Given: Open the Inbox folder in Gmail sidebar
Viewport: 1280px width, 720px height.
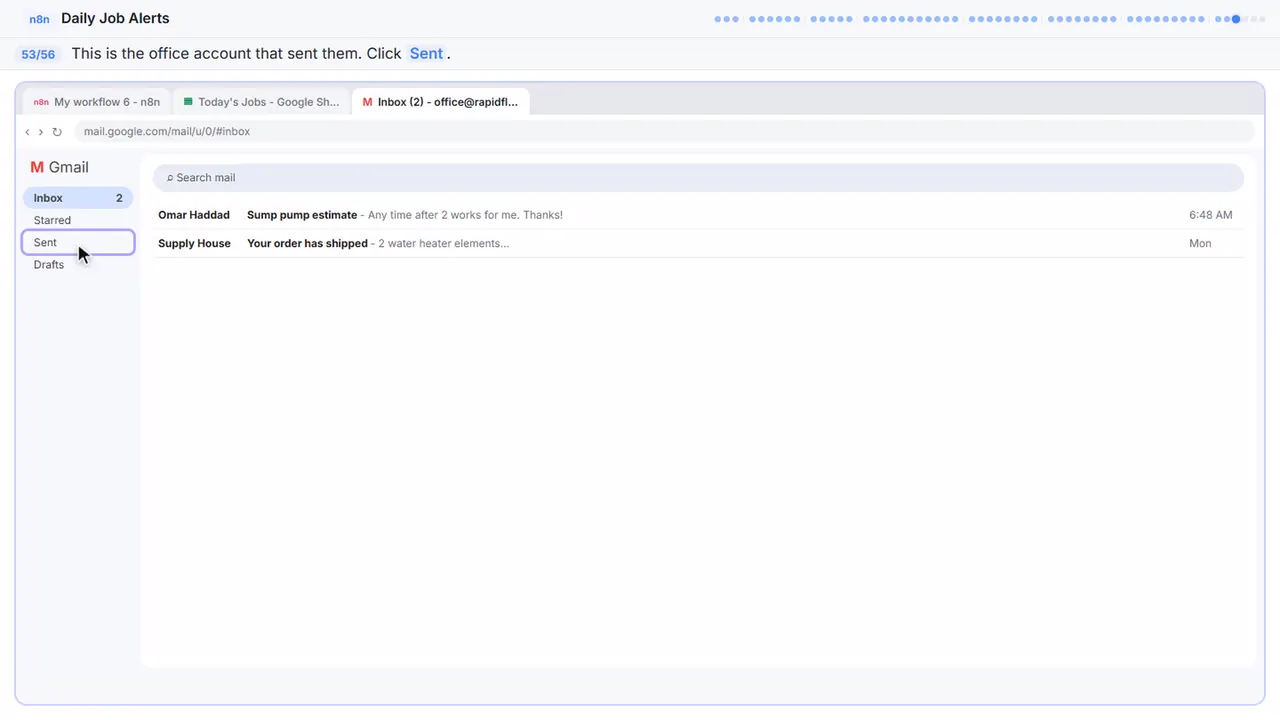Looking at the screenshot, I should point(78,198).
